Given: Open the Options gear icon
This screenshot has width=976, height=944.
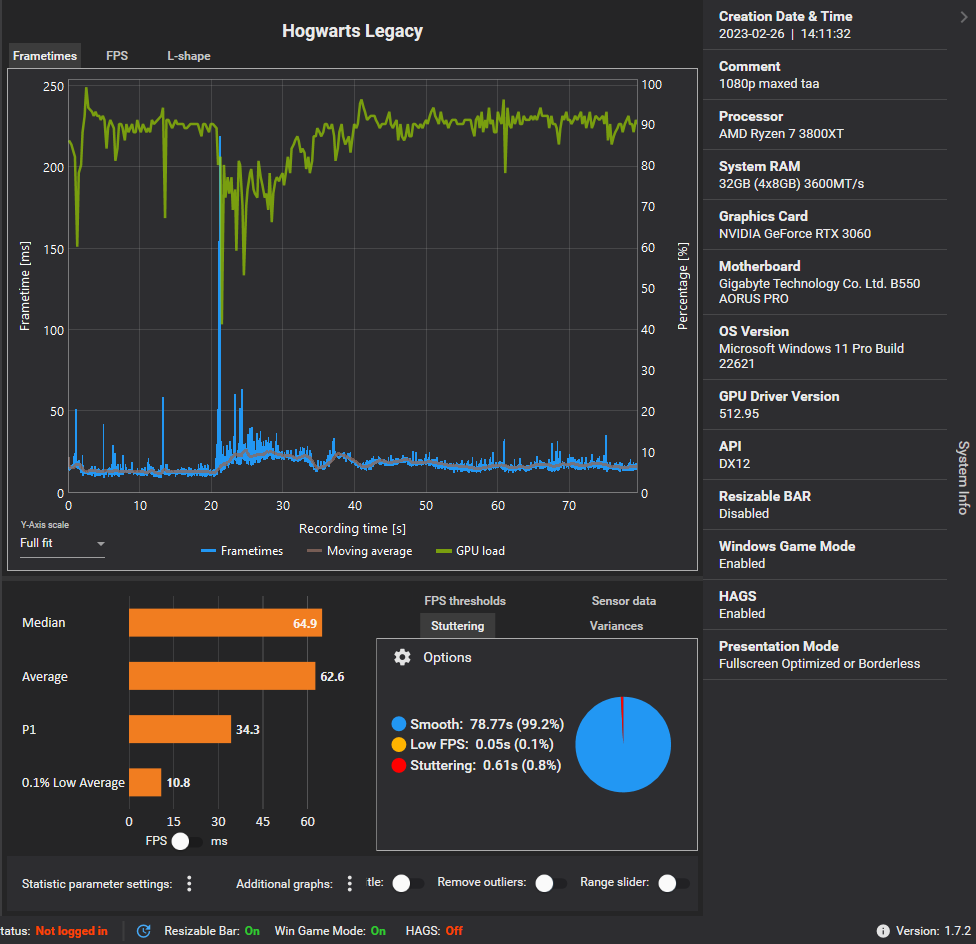Looking at the screenshot, I should coord(402,657).
